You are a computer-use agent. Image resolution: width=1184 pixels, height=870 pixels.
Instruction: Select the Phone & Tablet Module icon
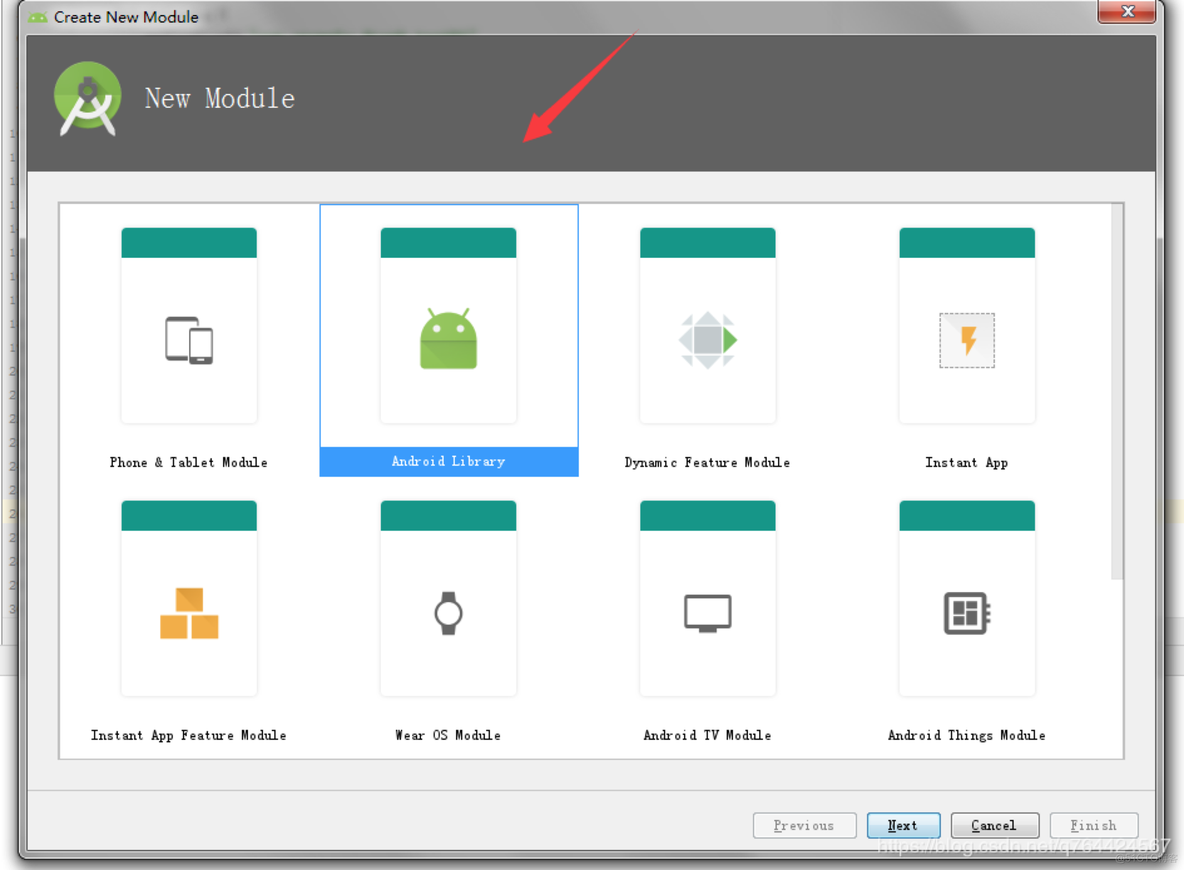[x=189, y=341]
